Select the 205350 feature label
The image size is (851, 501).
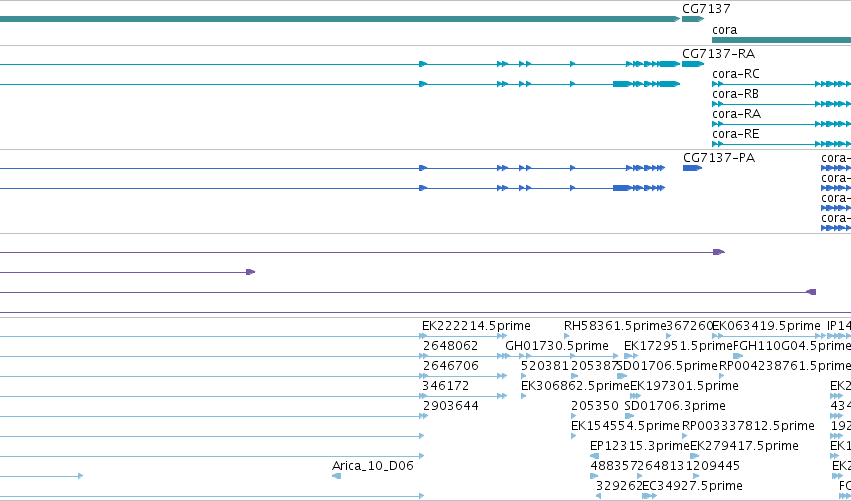point(594,407)
